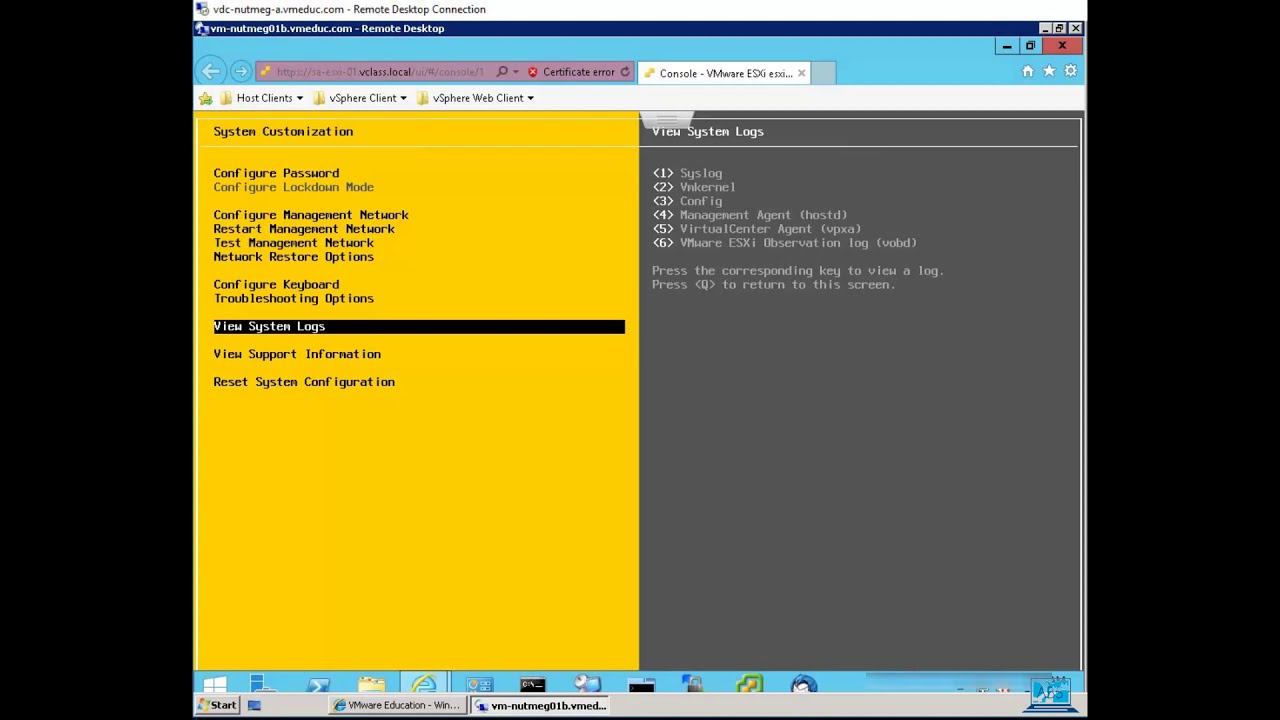Click the address bar URL field
This screenshot has height=720, width=1280.
pos(378,72)
